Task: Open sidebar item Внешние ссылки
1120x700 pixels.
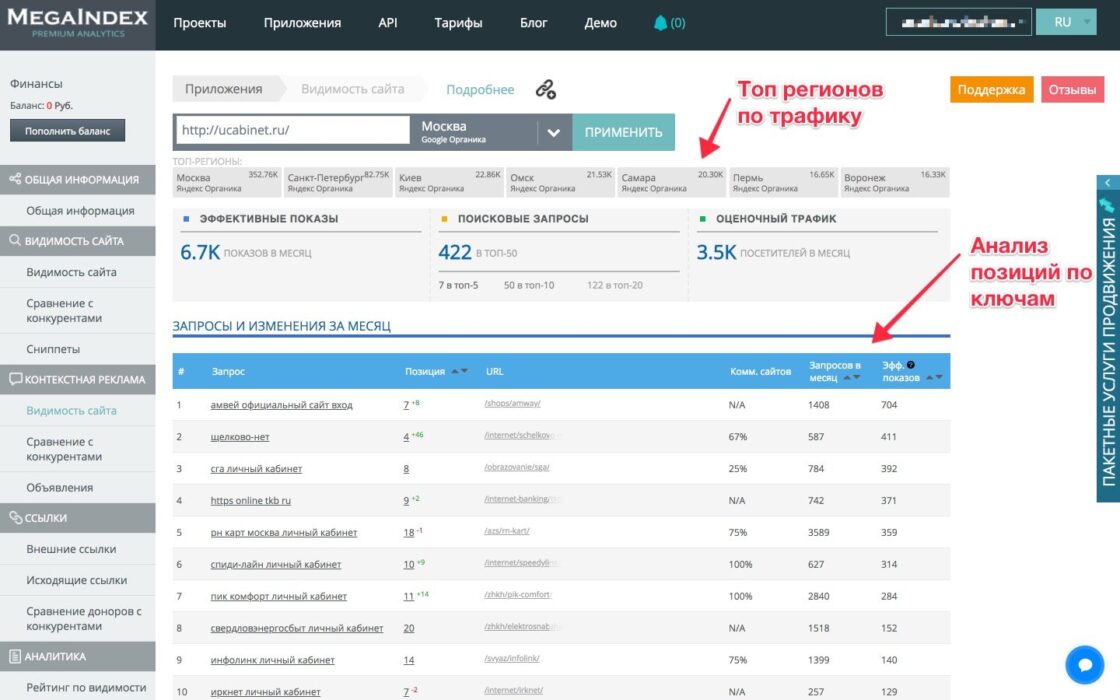Action: coord(71,549)
